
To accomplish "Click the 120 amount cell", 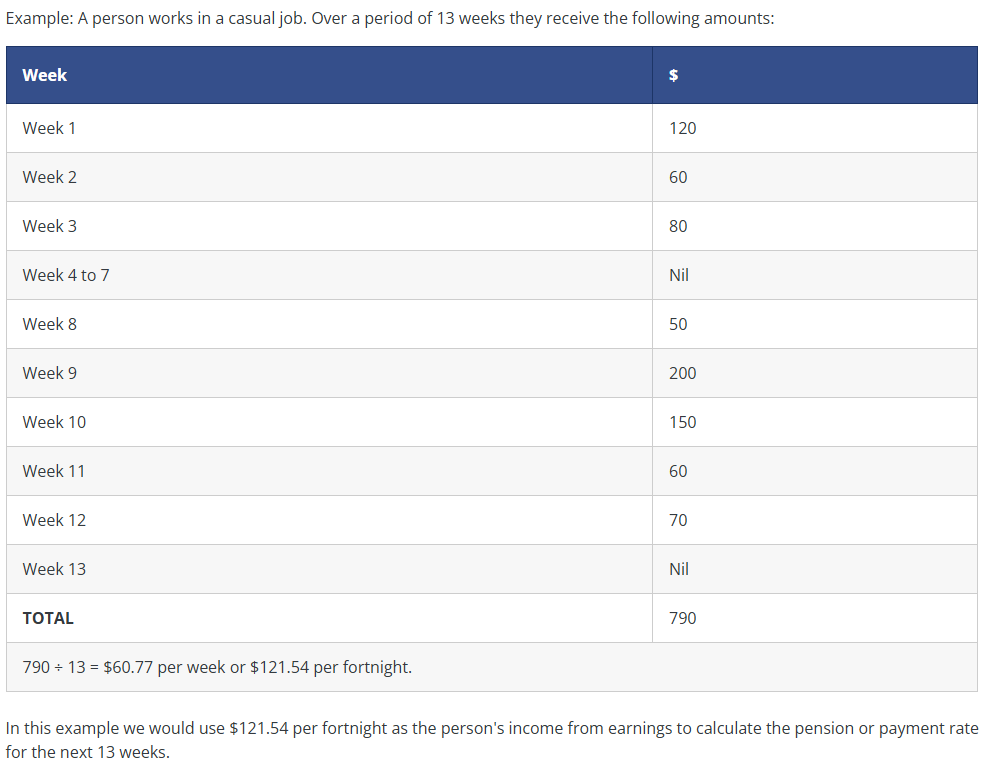I will (682, 128).
